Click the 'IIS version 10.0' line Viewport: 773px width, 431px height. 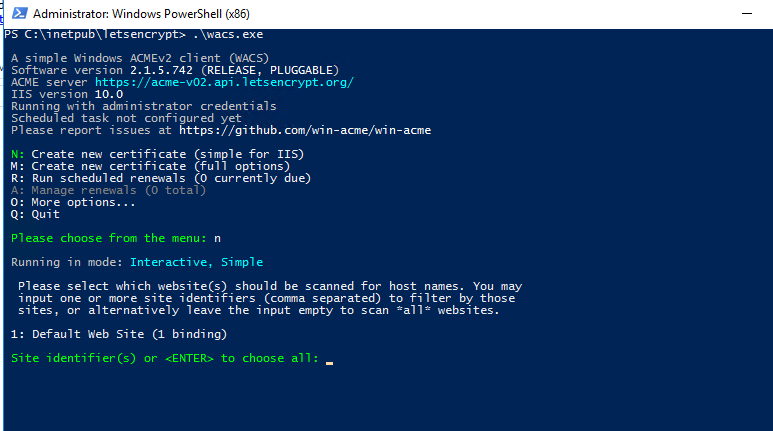(x=67, y=94)
